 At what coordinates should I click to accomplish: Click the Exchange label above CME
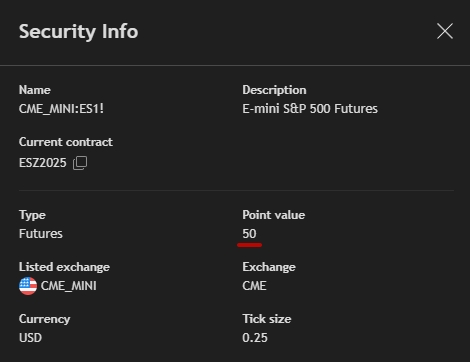(269, 267)
